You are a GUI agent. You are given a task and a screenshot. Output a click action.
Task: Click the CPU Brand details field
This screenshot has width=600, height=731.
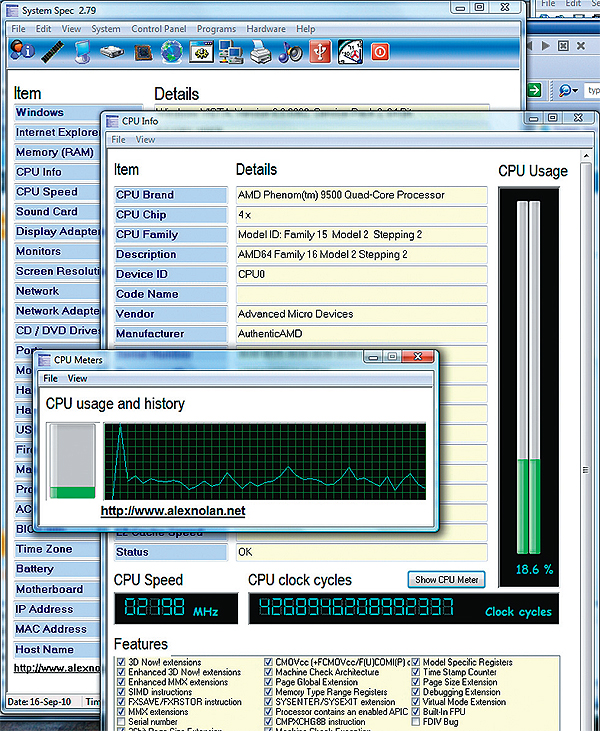click(361, 195)
